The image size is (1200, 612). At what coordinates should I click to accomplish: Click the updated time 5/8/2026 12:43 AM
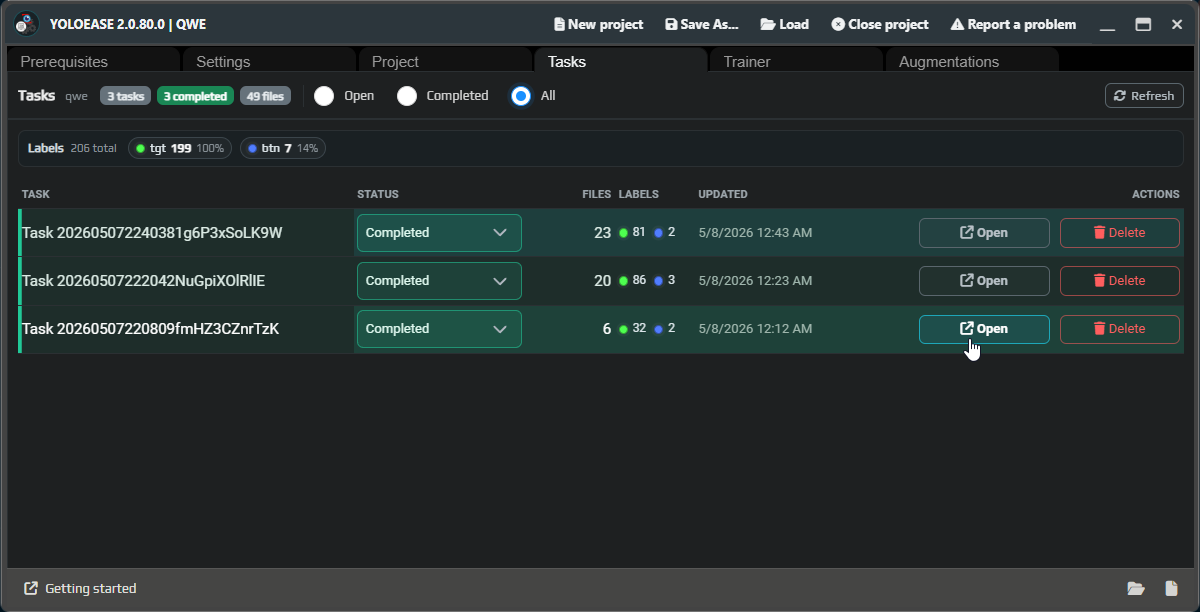click(755, 233)
